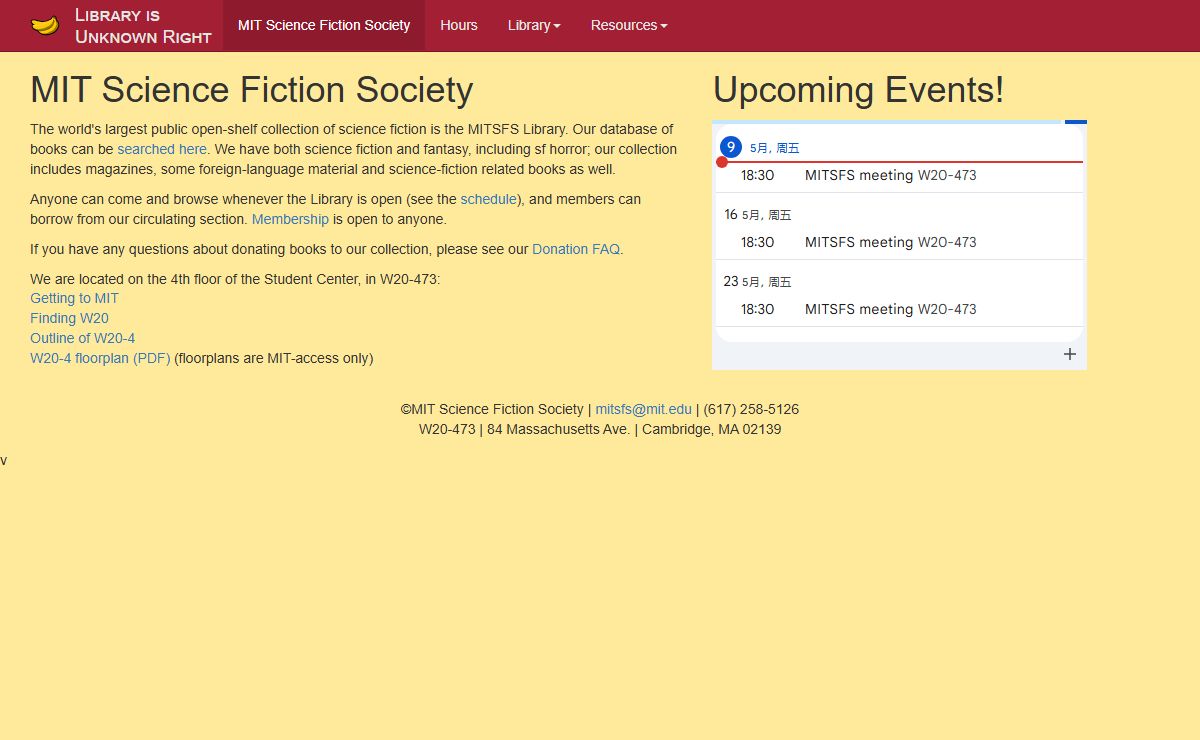
Task: Open the Donation FAQ link
Action: pos(576,249)
